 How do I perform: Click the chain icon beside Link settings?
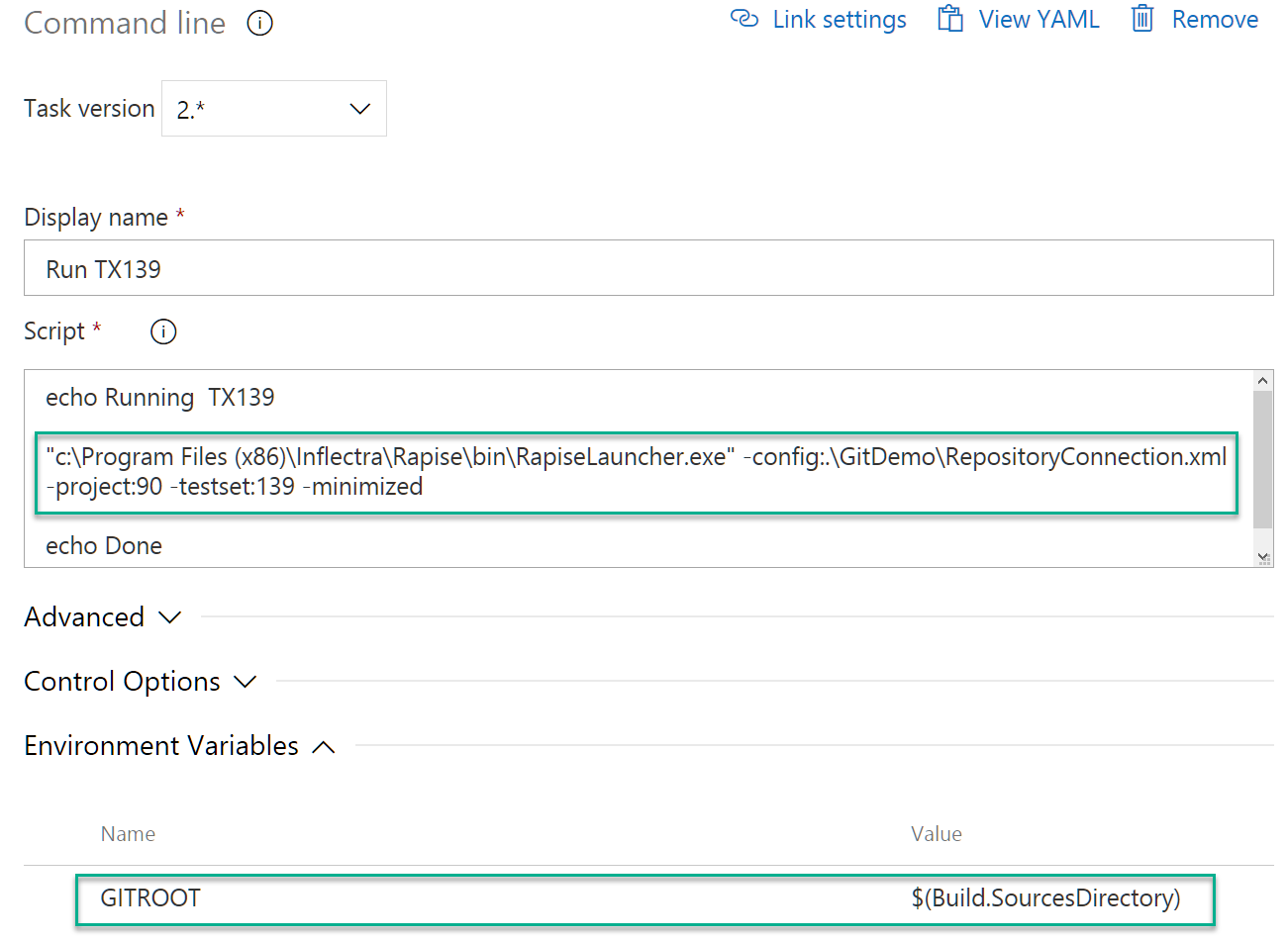click(744, 19)
